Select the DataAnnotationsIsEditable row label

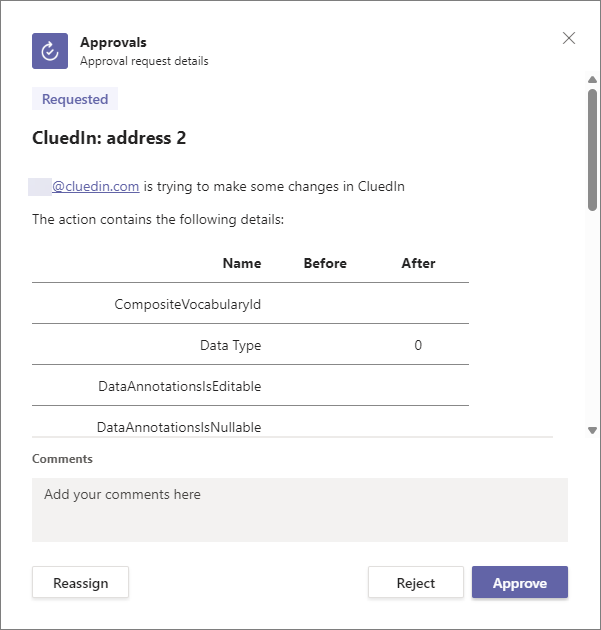[180, 386]
